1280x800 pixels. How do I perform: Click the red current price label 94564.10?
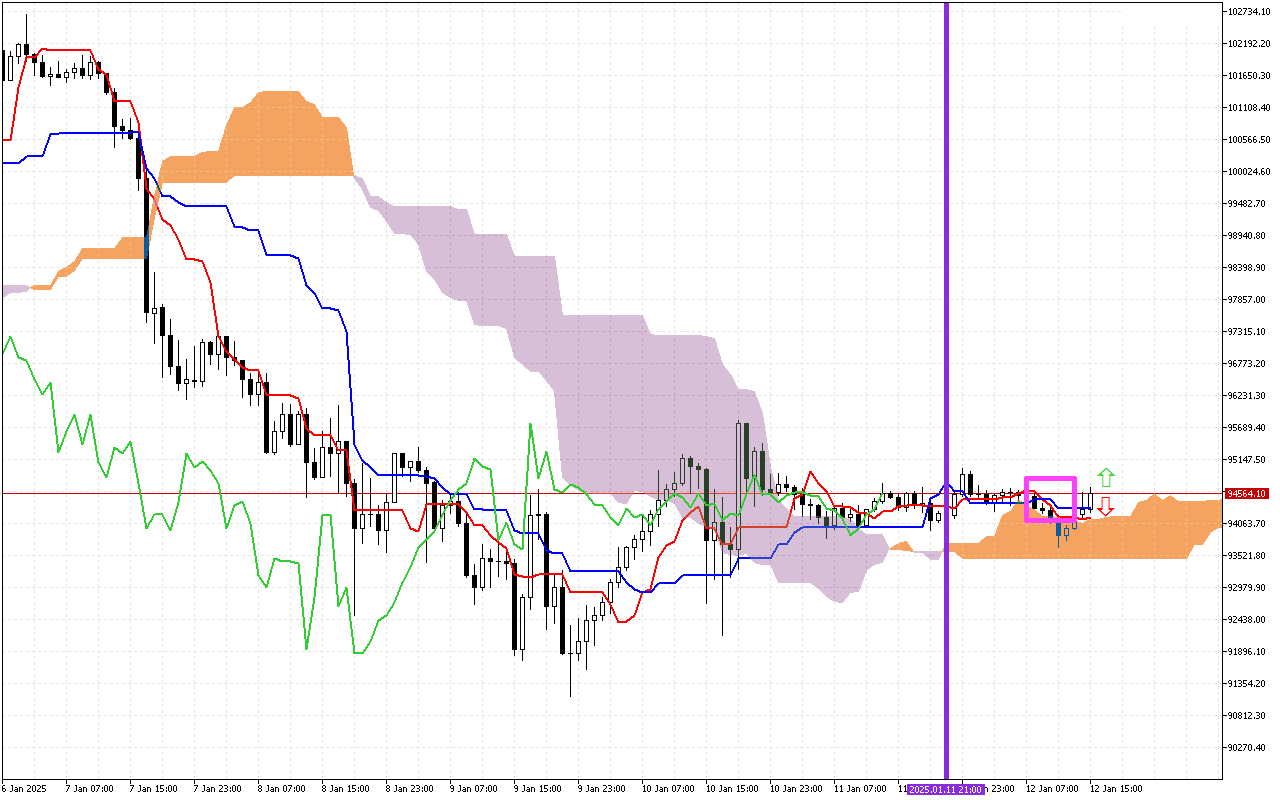coord(1247,493)
